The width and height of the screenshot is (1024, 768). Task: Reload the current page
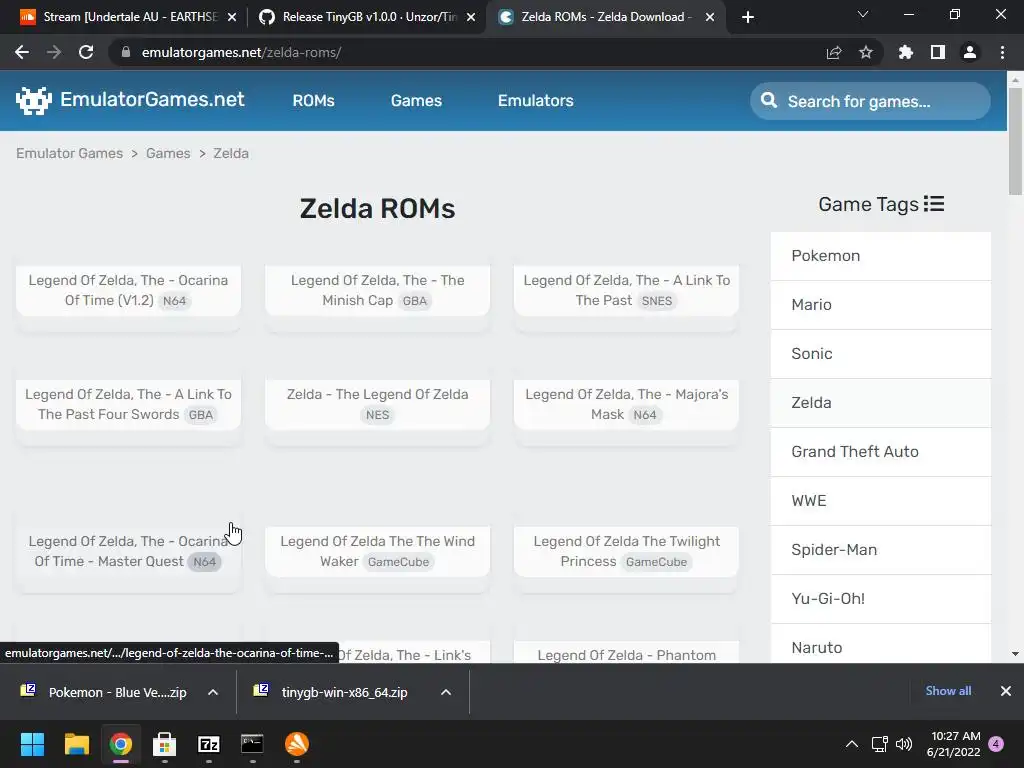86,52
